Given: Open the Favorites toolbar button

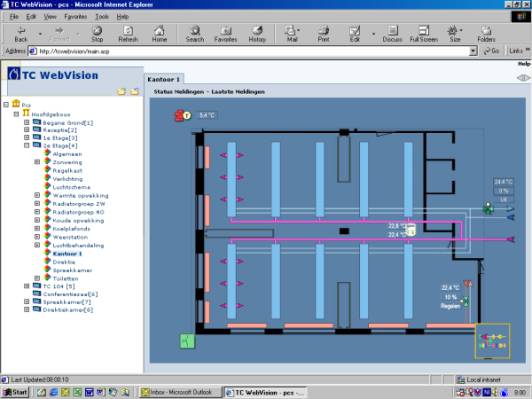Looking at the screenshot, I should [x=226, y=34].
